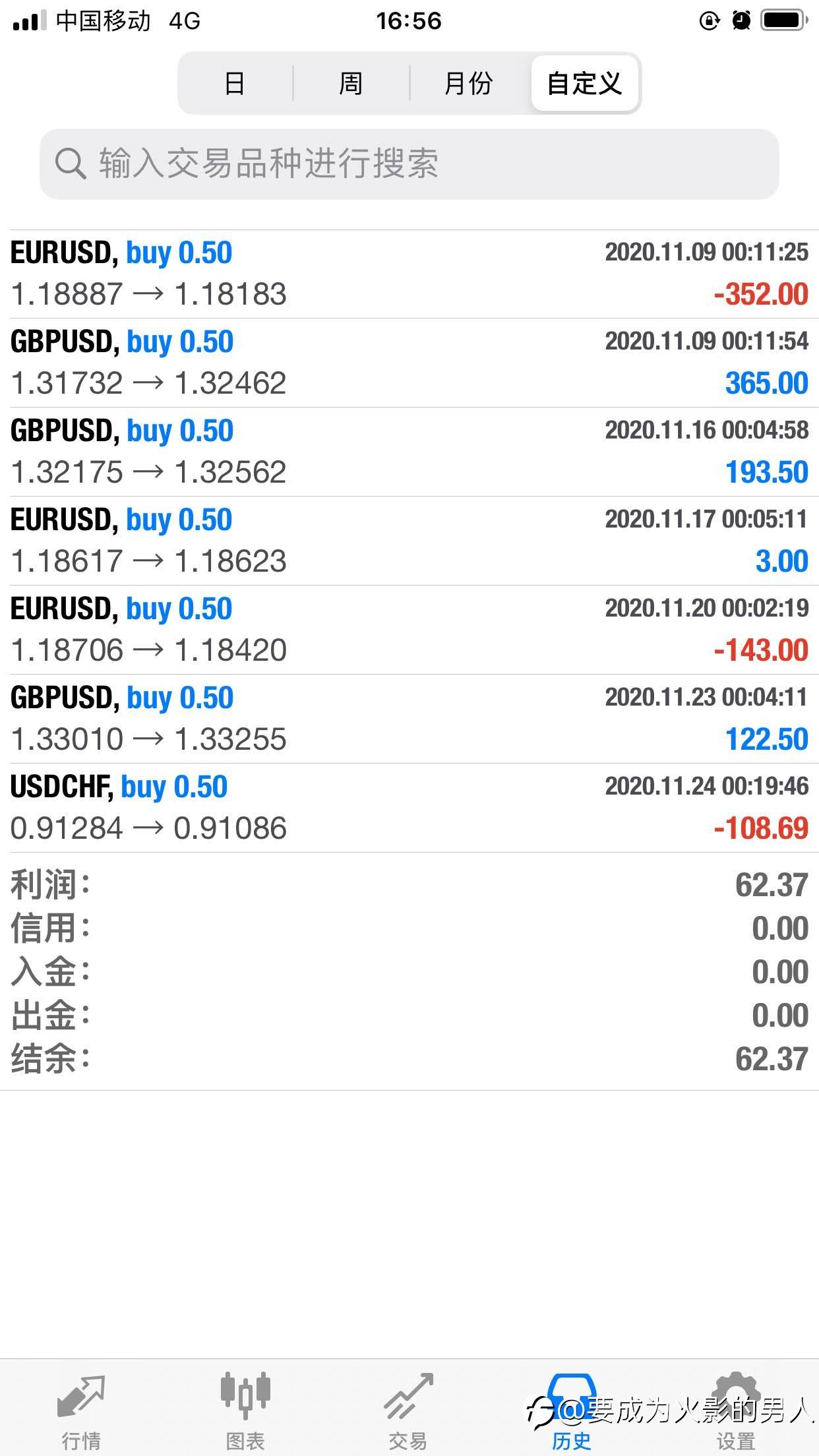Select the 自定义 custom period segment

[x=585, y=83]
